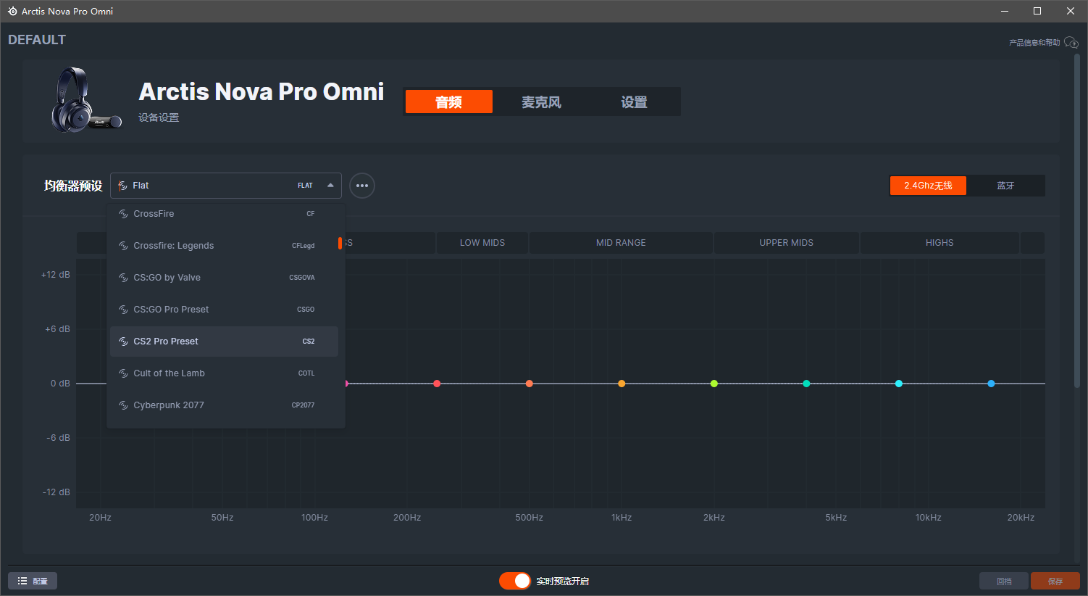Open product info and help cloud icon
The width and height of the screenshot is (1088, 596).
pos(1071,42)
